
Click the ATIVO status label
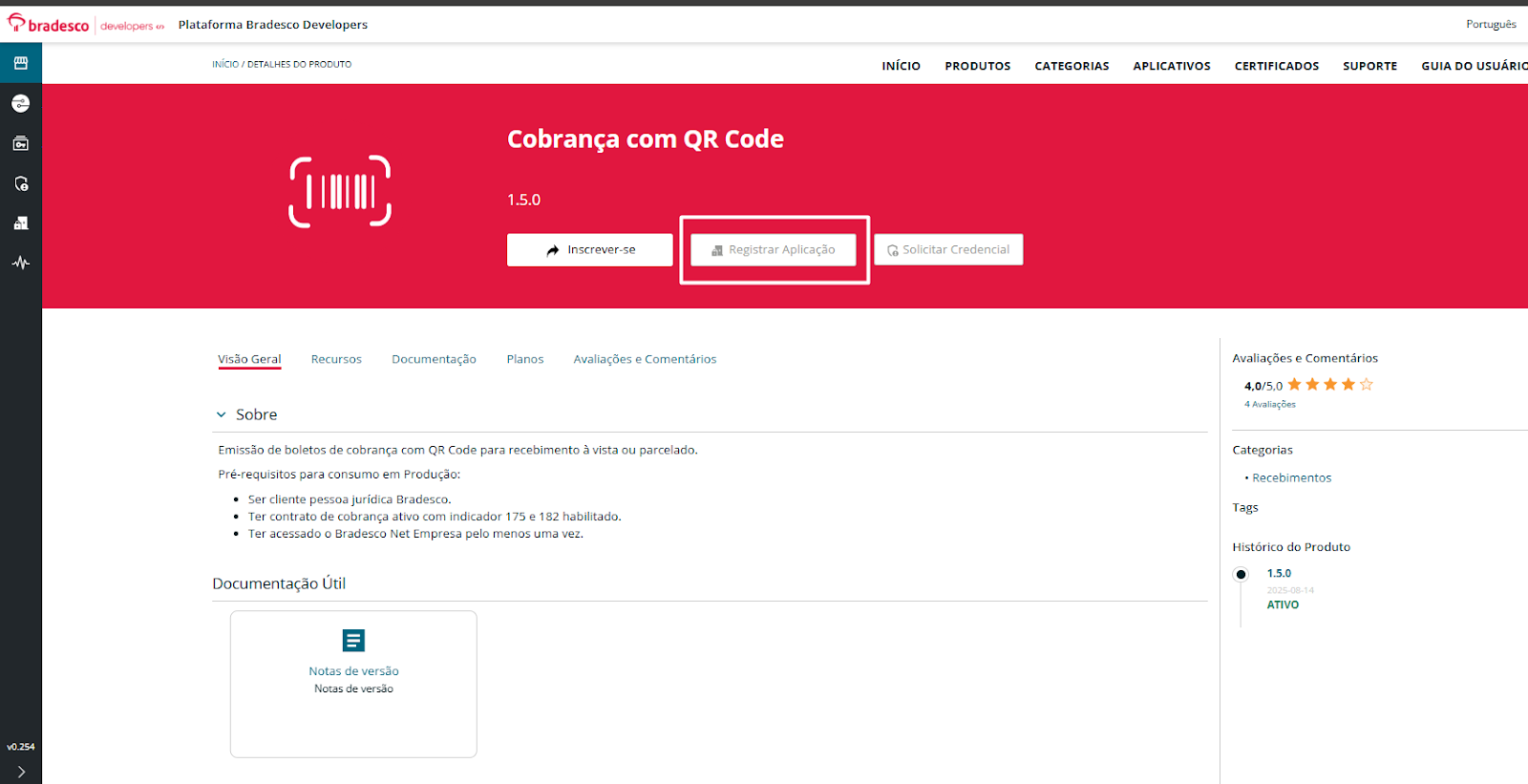[x=1283, y=604]
